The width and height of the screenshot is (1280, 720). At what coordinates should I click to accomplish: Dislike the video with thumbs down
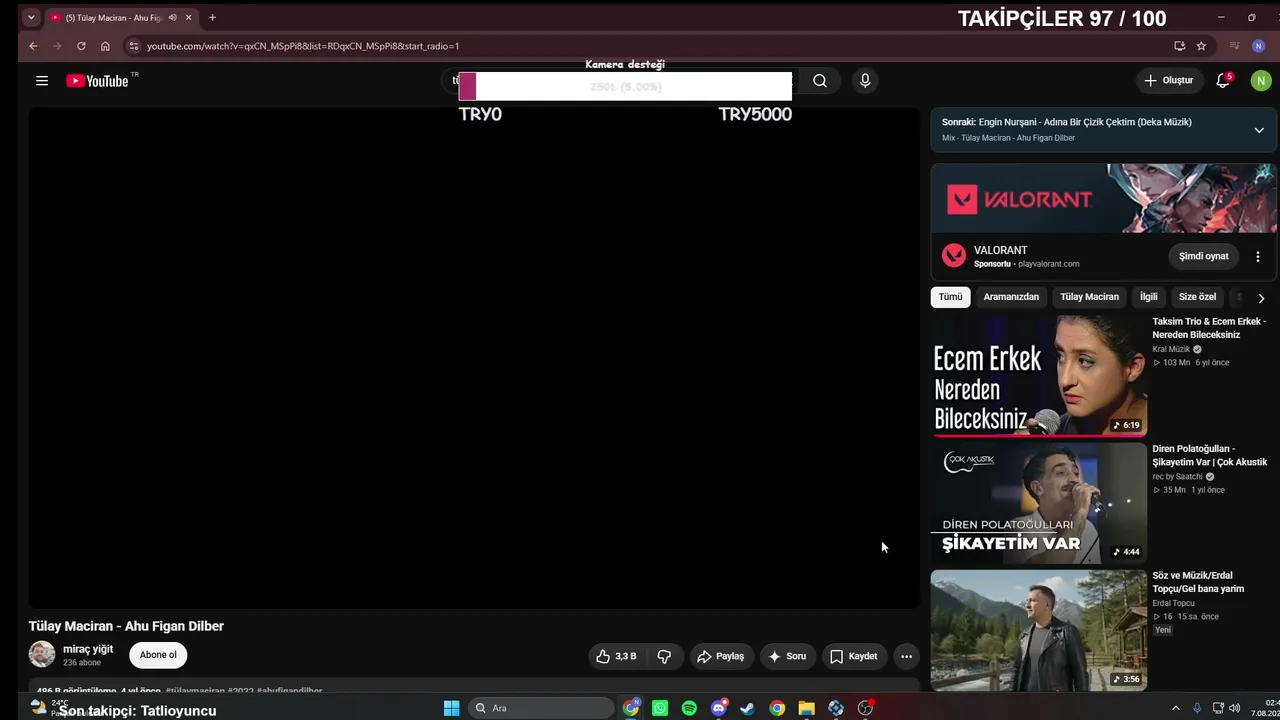coord(664,656)
